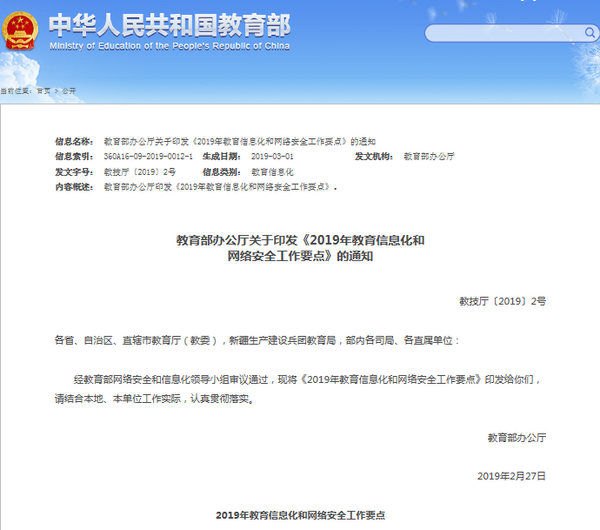
Task: Select information category 教育信息化
Action: [272, 172]
